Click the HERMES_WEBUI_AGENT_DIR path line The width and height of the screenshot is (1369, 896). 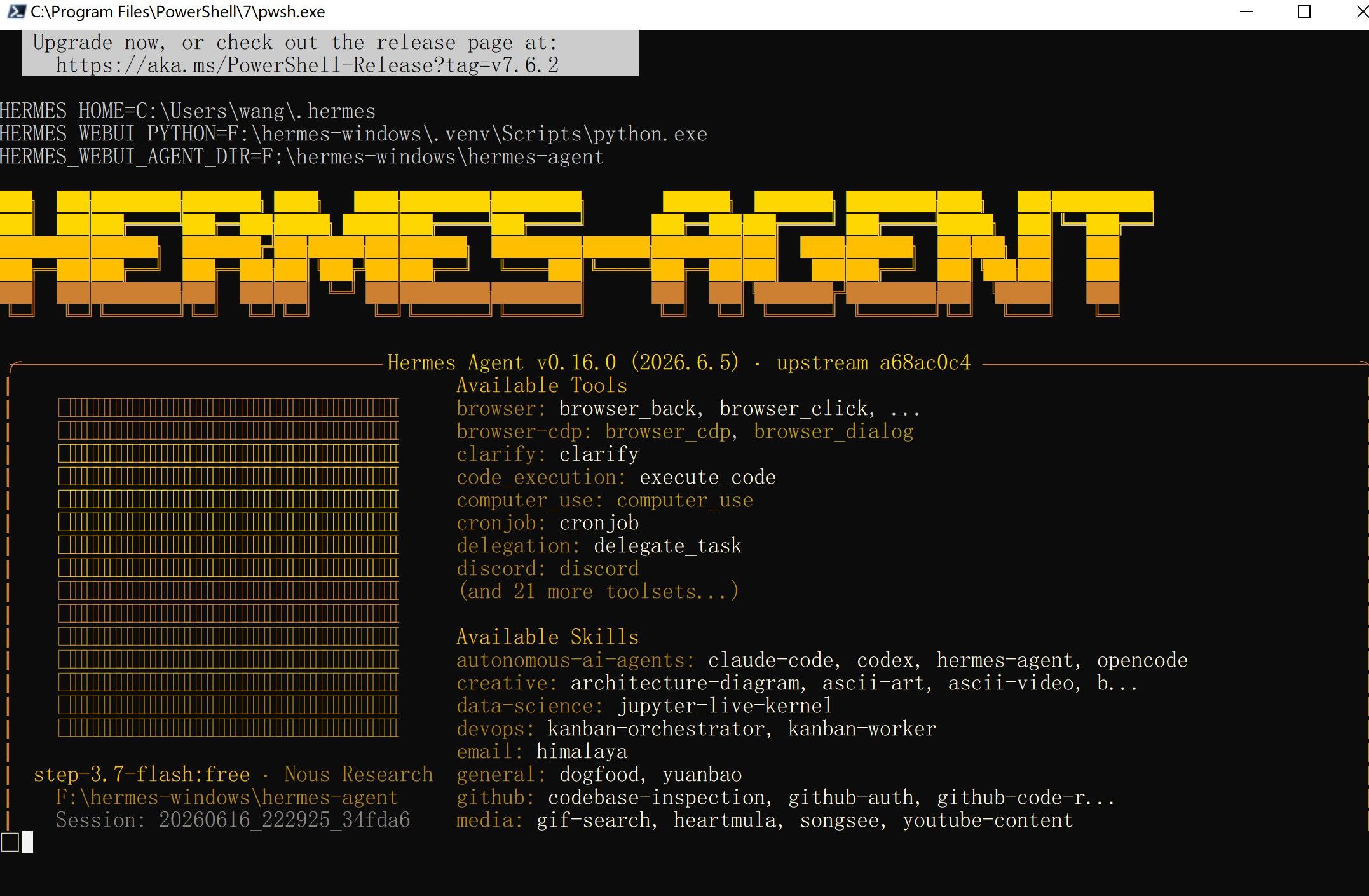coord(302,157)
